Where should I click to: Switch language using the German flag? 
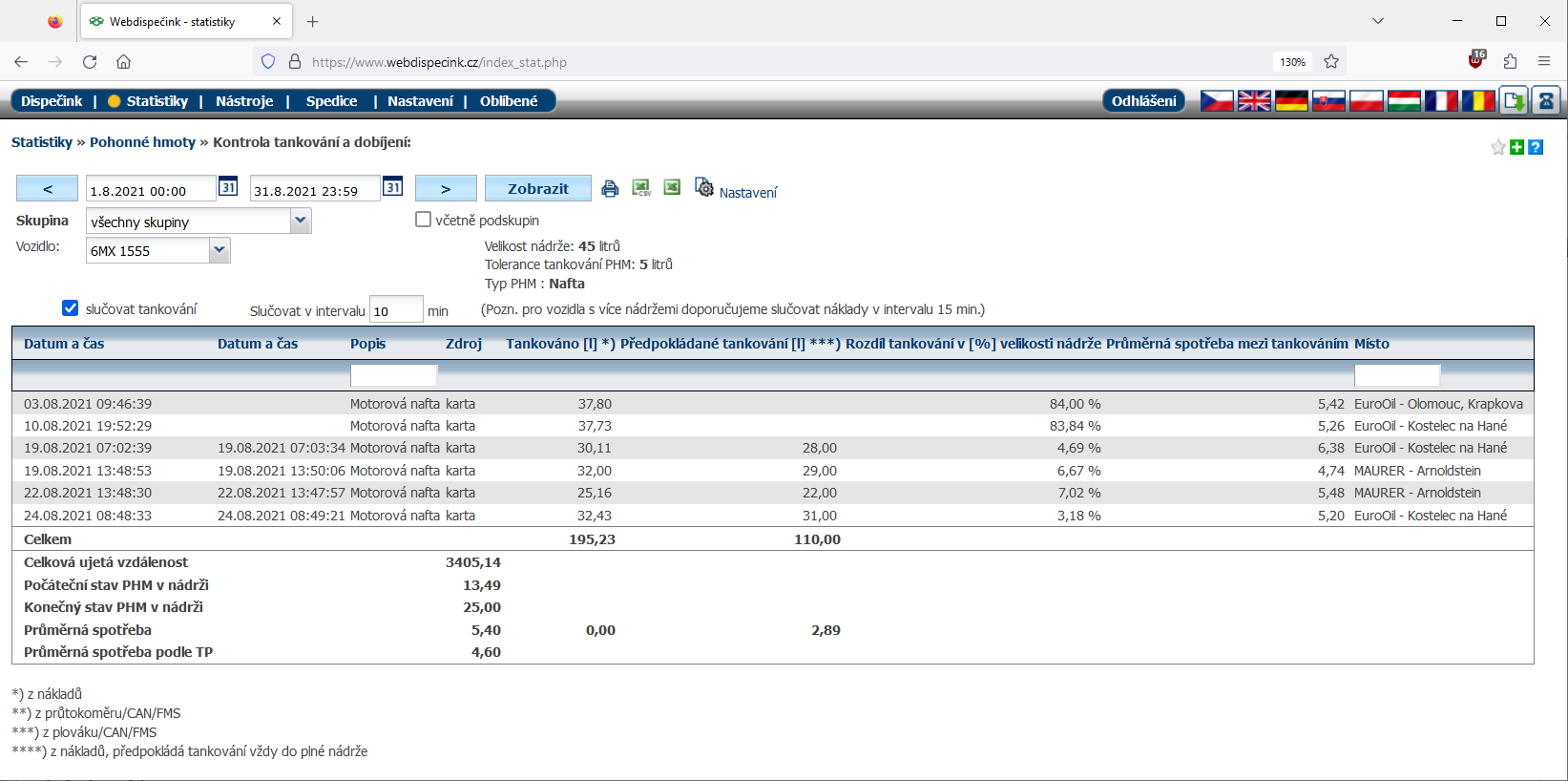(x=1290, y=101)
